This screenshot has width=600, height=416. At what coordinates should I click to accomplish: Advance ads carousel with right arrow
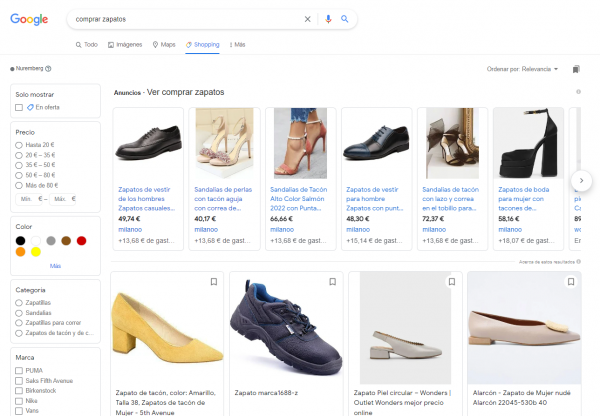(581, 180)
